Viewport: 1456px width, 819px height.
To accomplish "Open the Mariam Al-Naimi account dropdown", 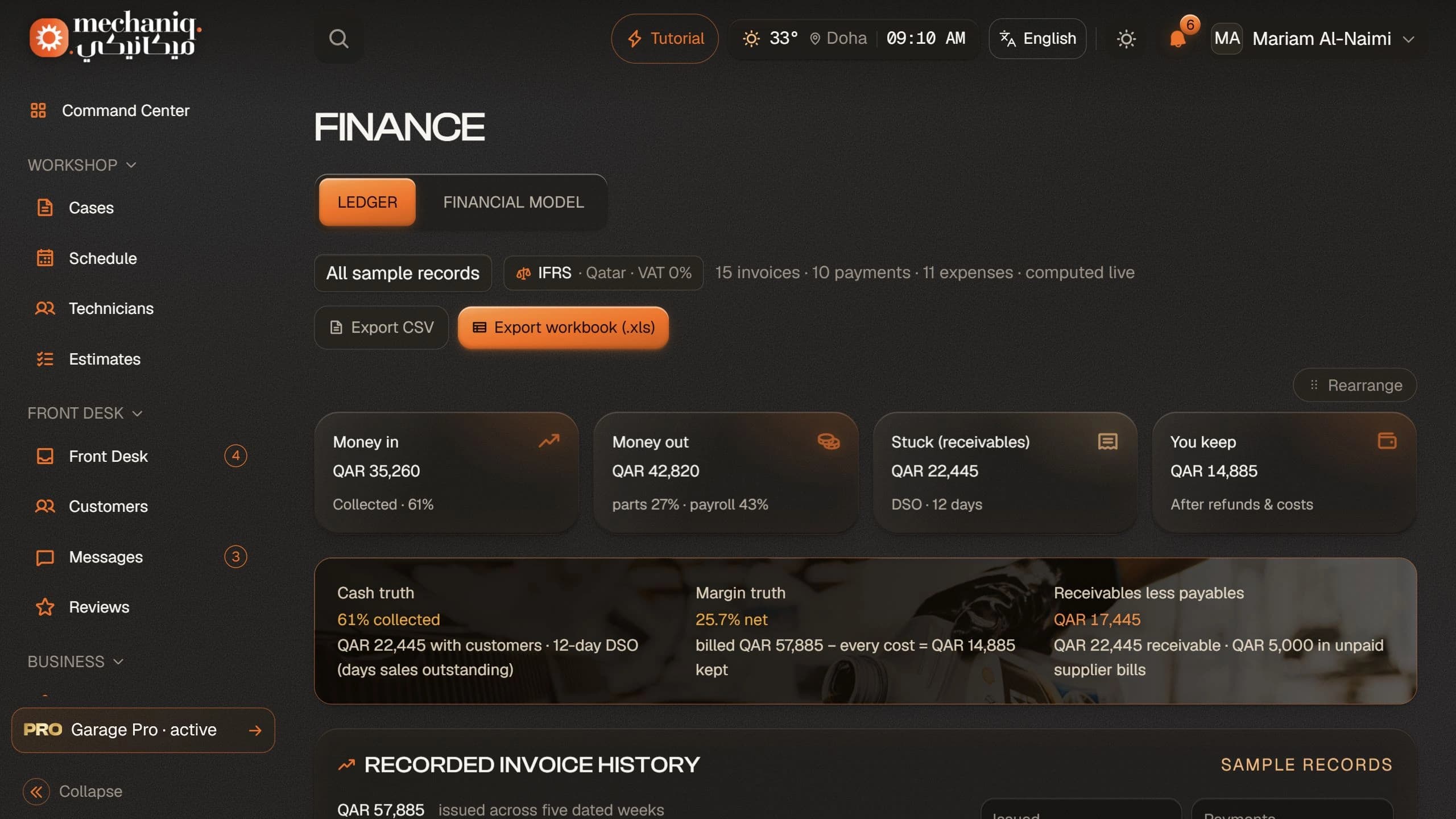I will [1314, 39].
